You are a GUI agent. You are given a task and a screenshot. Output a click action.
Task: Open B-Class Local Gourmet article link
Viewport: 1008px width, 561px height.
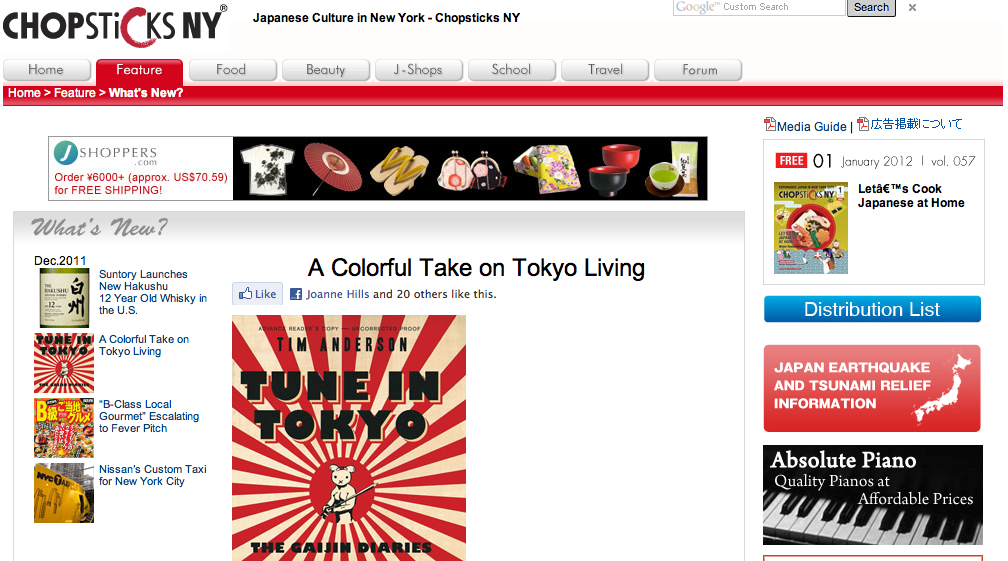(149, 416)
